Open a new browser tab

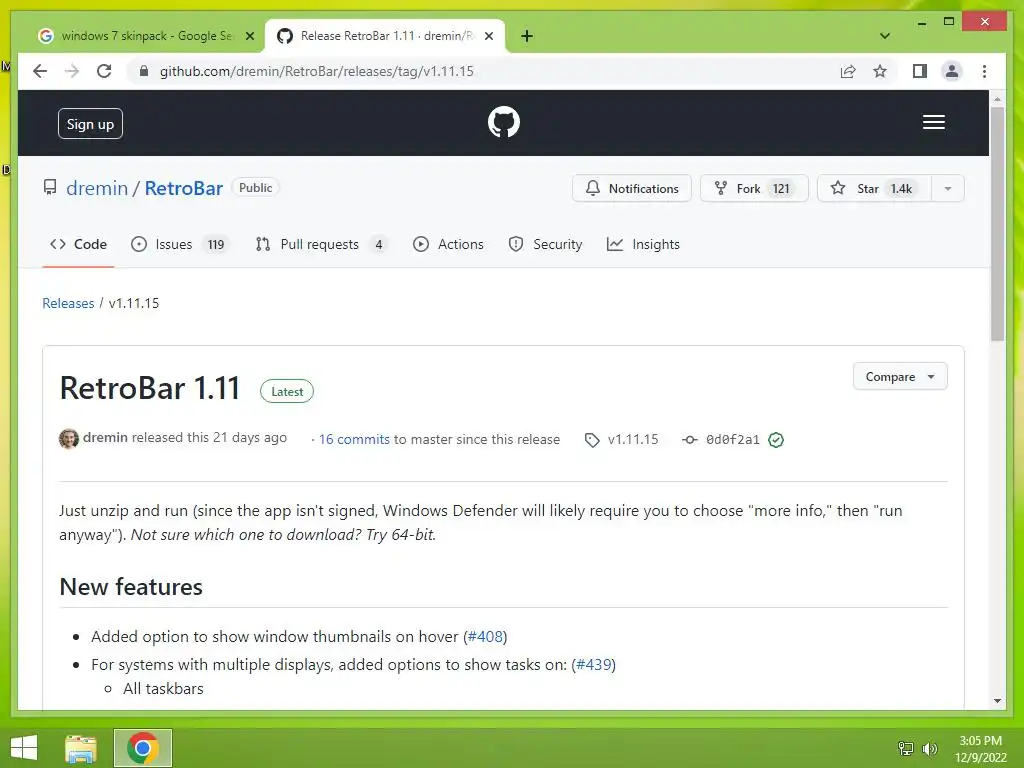pos(527,36)
